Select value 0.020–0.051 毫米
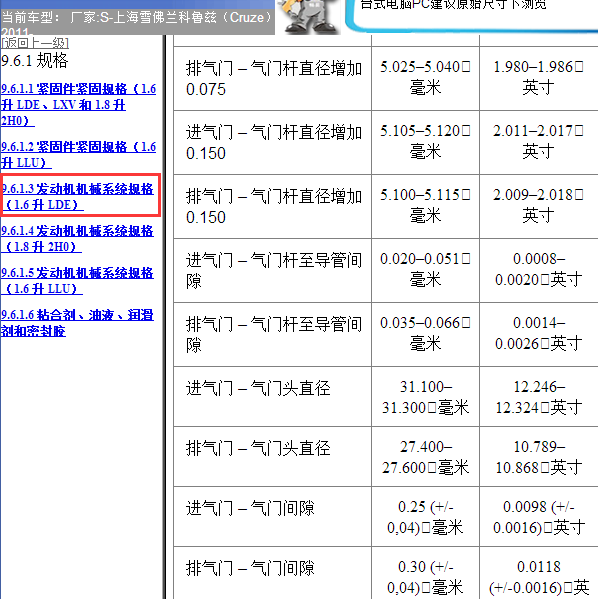This screenshot has width=598, height=599. point(425,269)
